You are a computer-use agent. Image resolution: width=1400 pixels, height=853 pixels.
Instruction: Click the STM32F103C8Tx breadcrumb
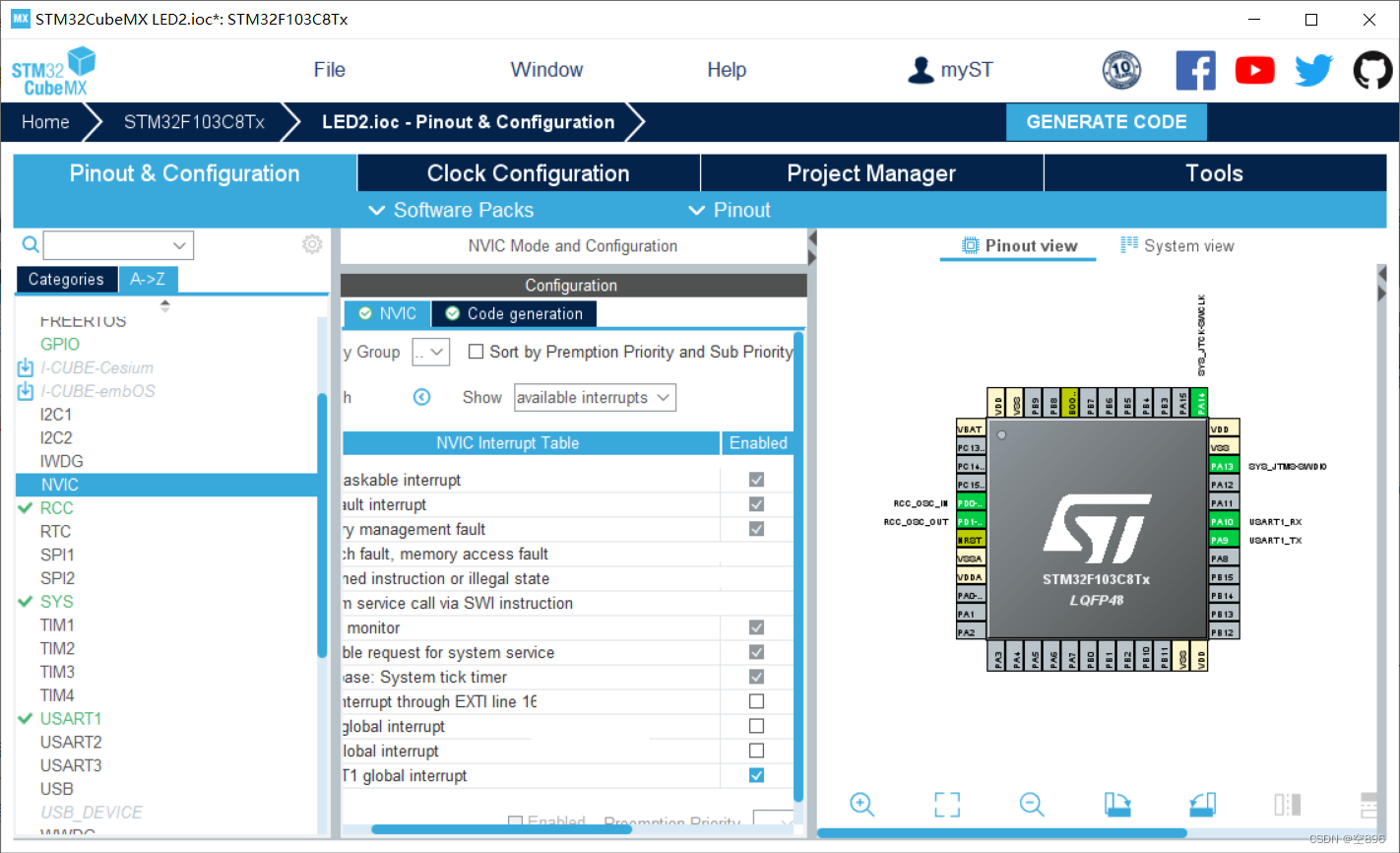tap(194, 122)
